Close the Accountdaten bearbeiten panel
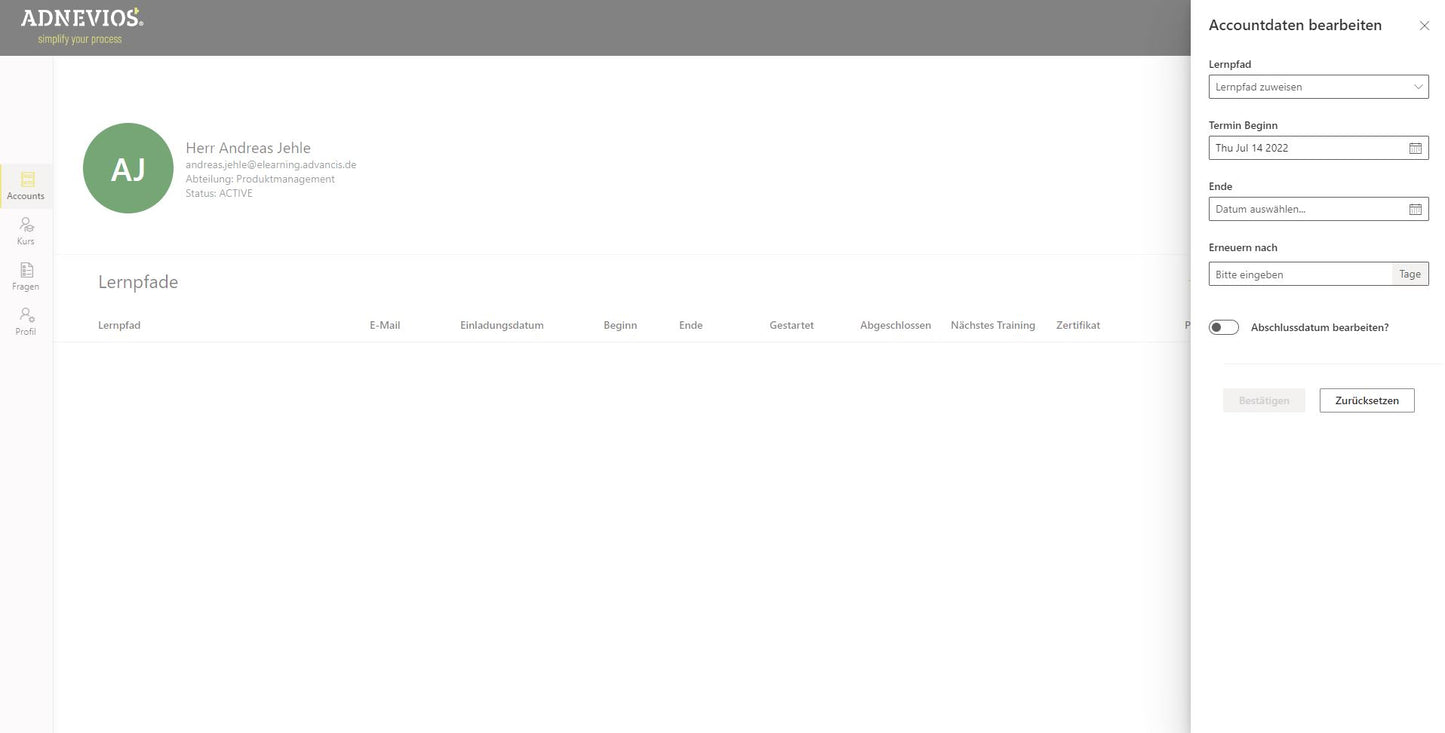This screenshot has height=733, width=1445. [1424, 26]
